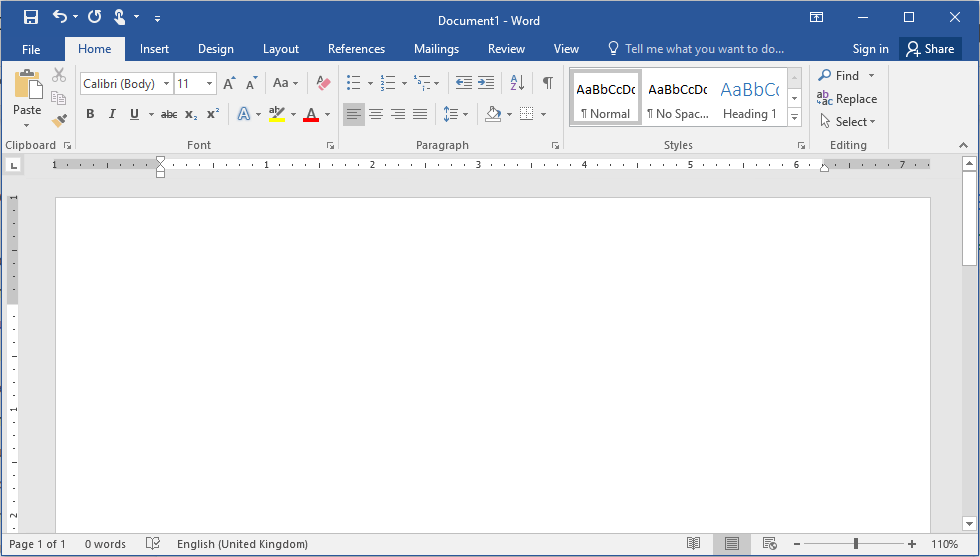Apply strikethrough formatting

click(169, 114)
